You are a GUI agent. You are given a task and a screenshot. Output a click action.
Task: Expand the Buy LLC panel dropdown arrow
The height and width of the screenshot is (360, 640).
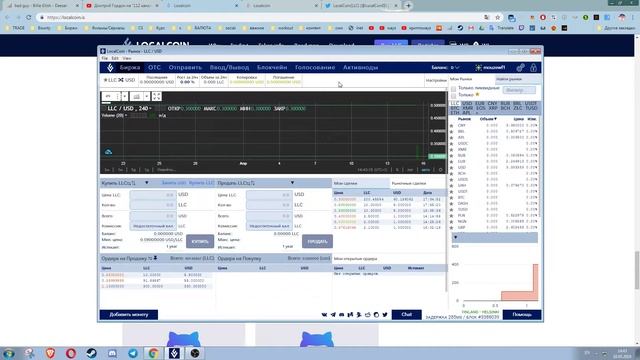coord(147,183)
